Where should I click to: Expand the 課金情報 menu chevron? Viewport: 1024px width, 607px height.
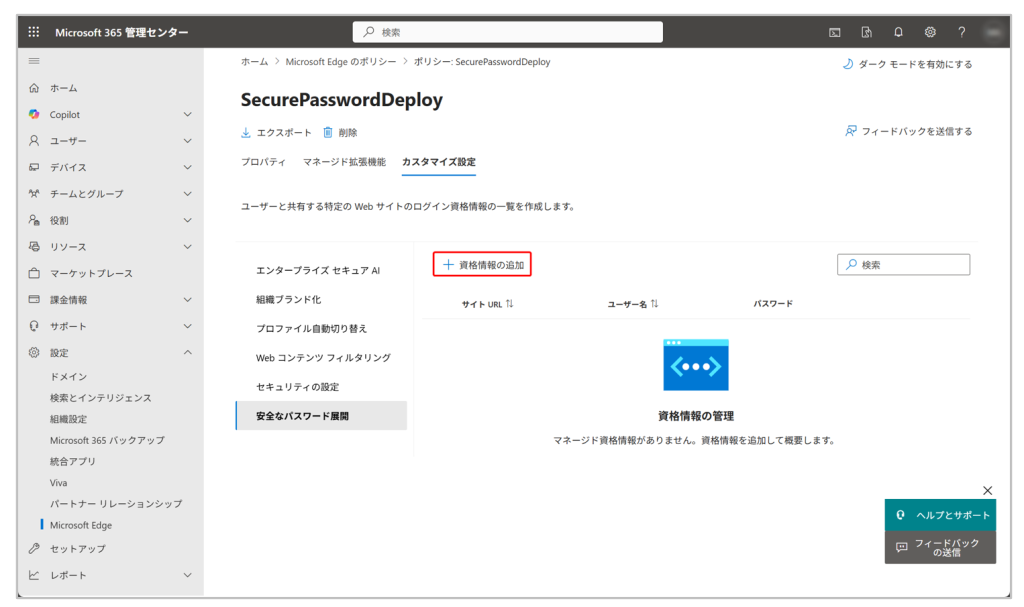[x=187, y=299]
